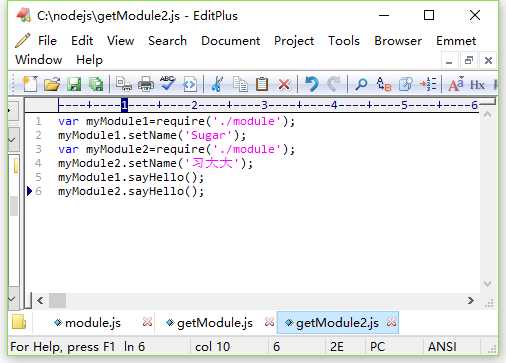Open the Document menu
The height and width of the screenshot is (363, 506).
[231, 41]
